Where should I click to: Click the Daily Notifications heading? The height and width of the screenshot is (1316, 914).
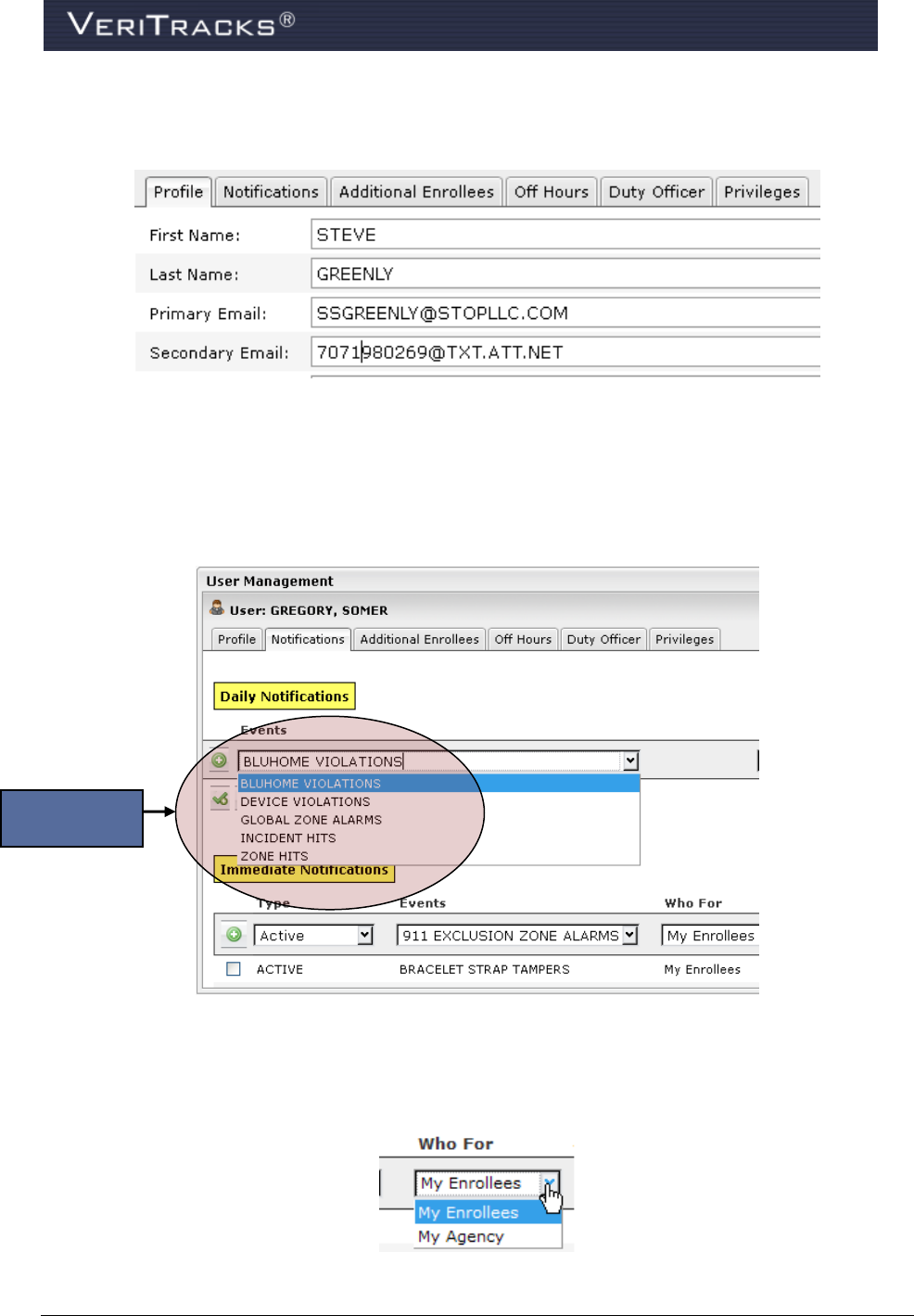[285, 696]
